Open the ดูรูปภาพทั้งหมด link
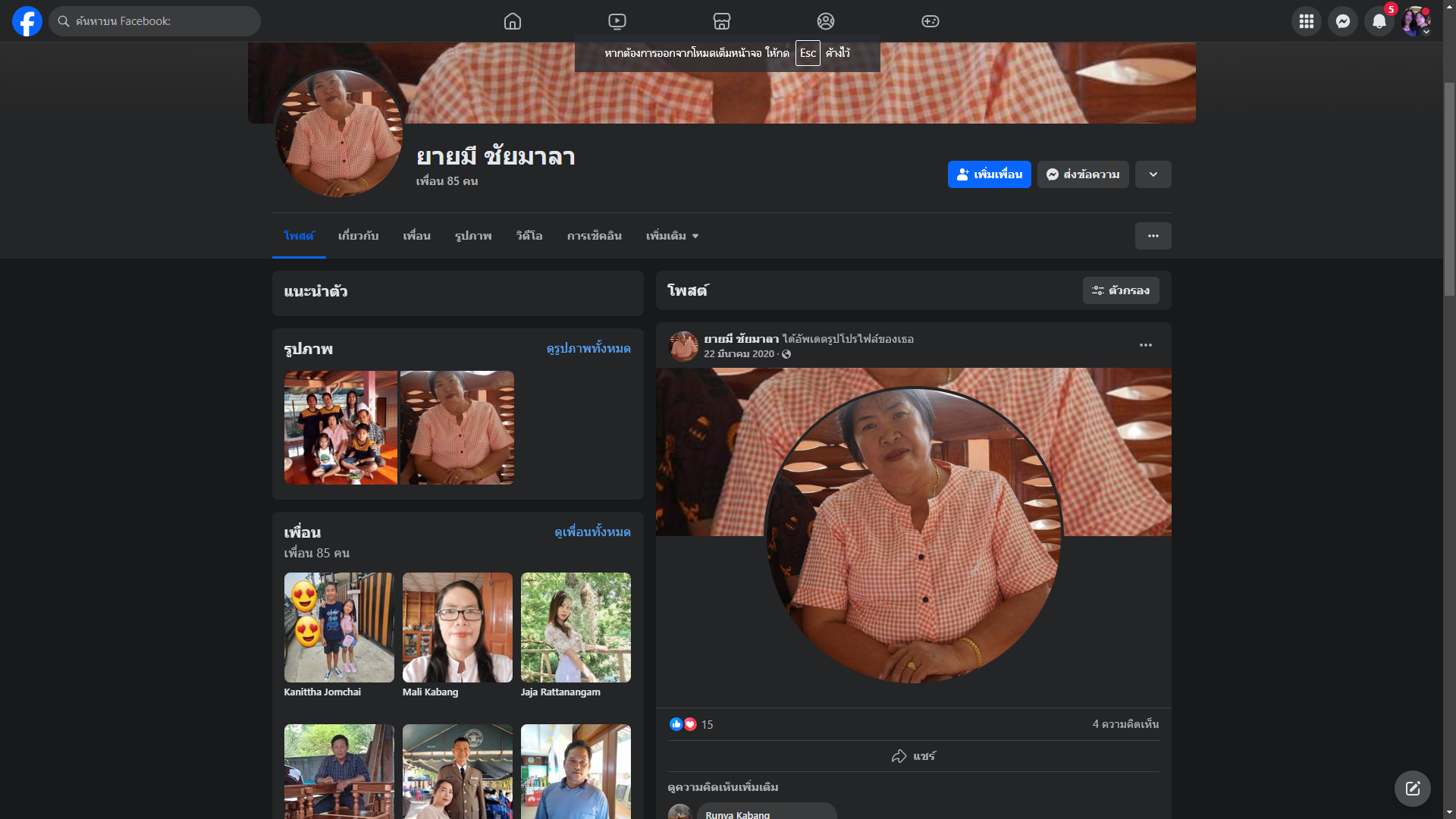1456x819 pixels. [588, 348]
